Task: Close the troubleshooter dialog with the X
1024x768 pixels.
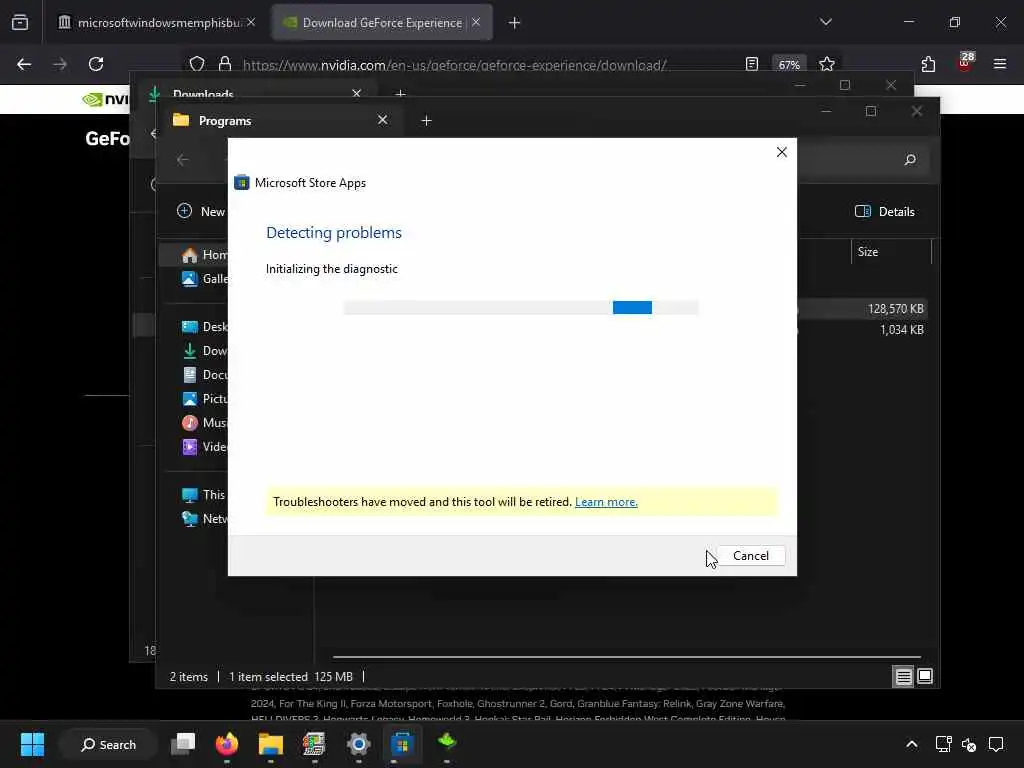Action: coord(782,152)
